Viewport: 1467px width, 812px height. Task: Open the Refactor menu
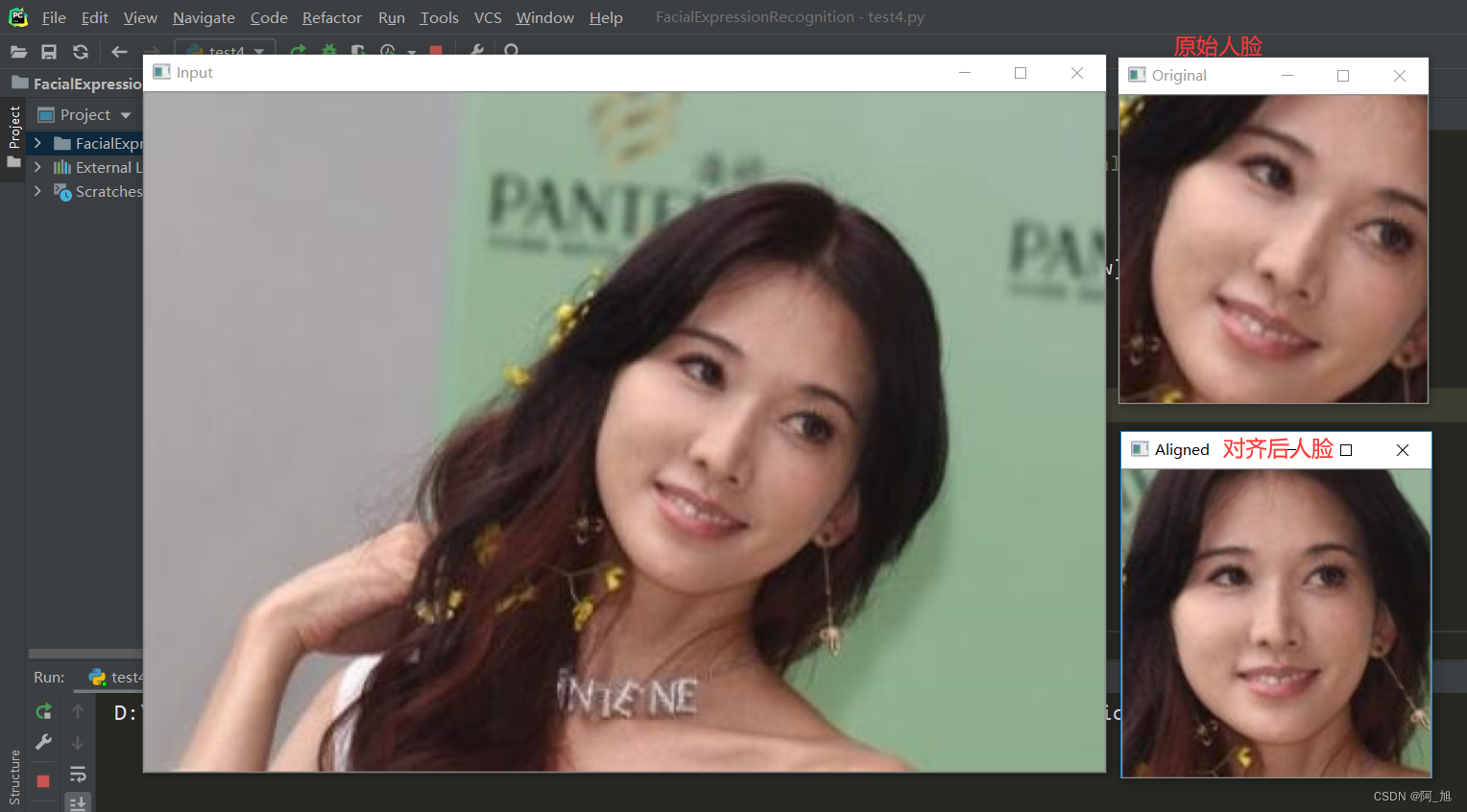click(x=331, y=17)
